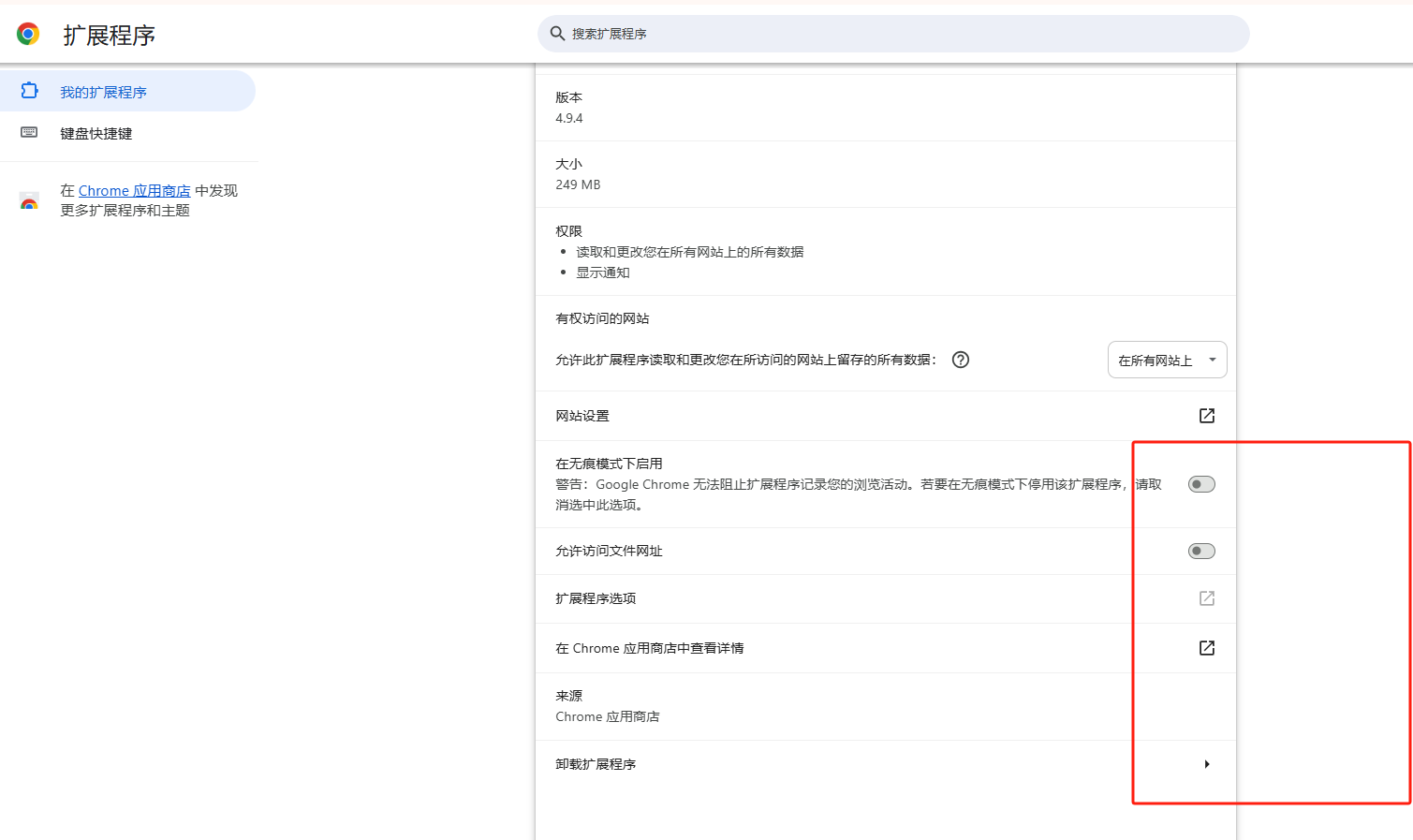1413x840 pixels.
Task: Click the 来源 label
Action: [569, 696]
